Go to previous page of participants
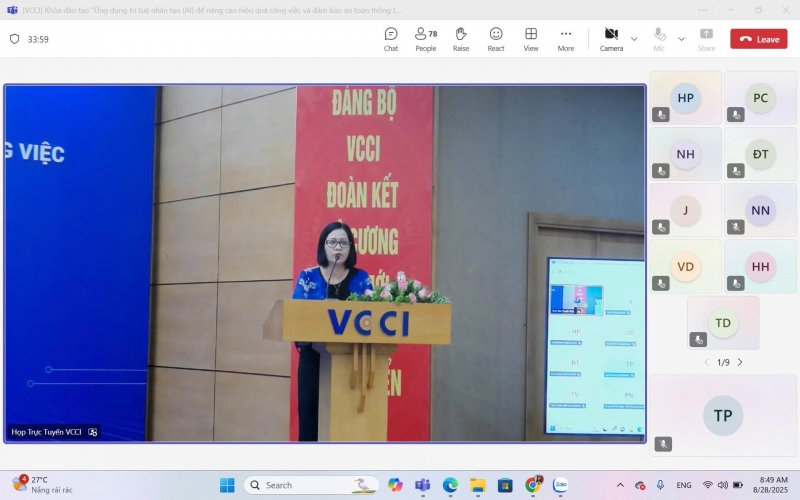Viewport: 800px width, 500px height. click(706, 362)
